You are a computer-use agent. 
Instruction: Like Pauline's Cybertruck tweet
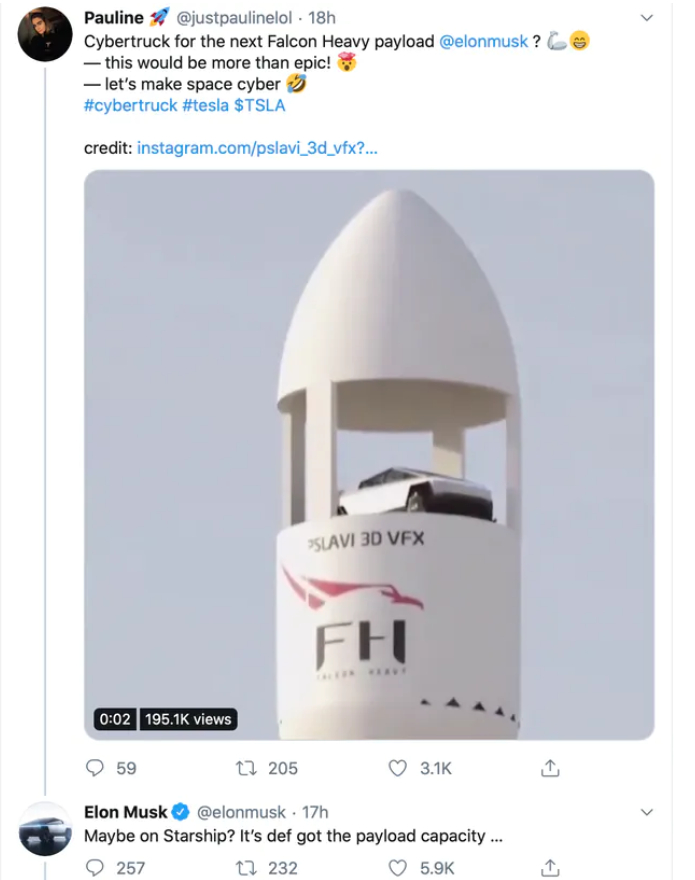[x=398, y=768]
